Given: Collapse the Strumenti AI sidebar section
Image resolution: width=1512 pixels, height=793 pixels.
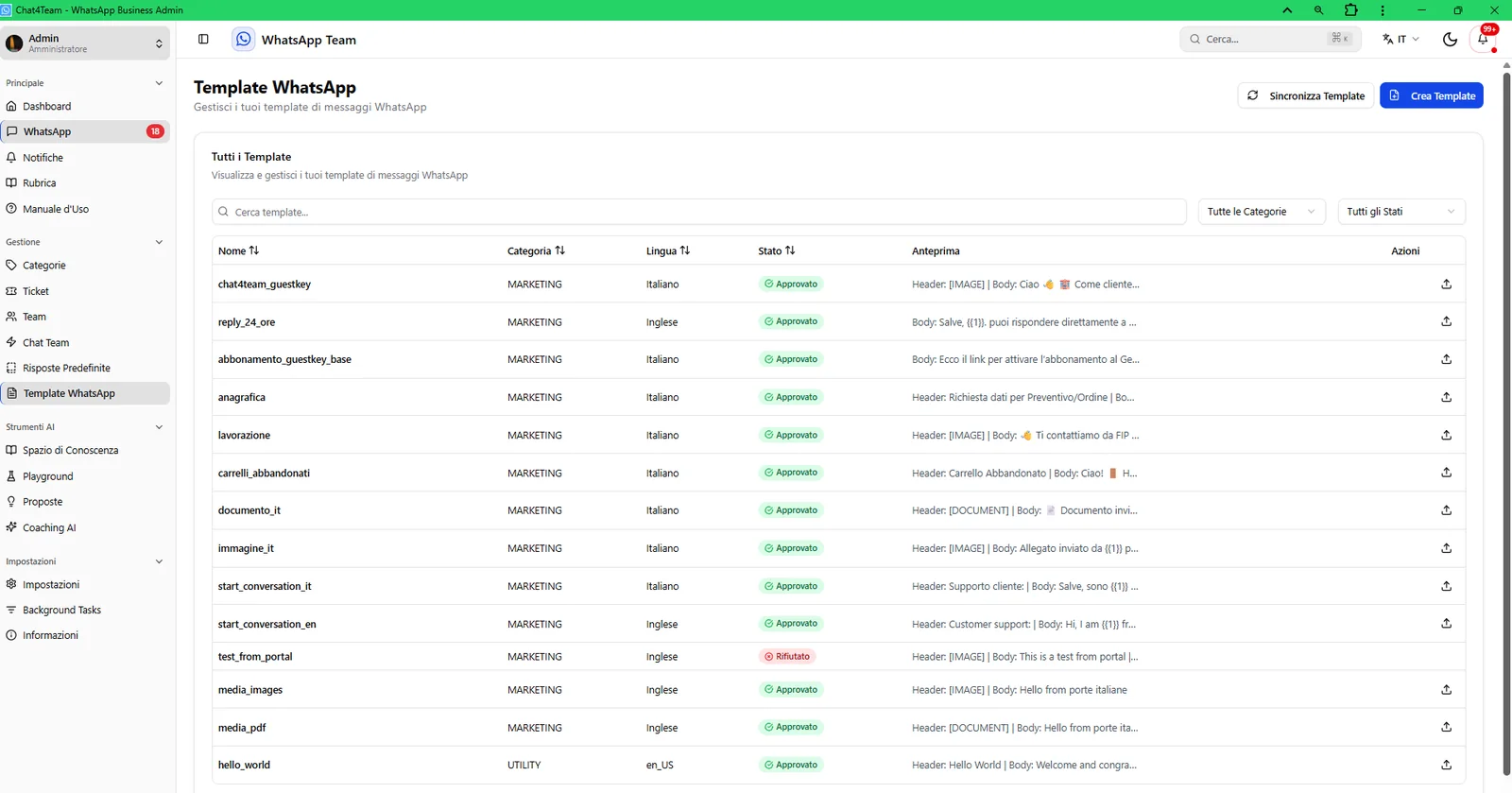Looking at the screenshot, I should pyautogui.click(x=159, y=427).
